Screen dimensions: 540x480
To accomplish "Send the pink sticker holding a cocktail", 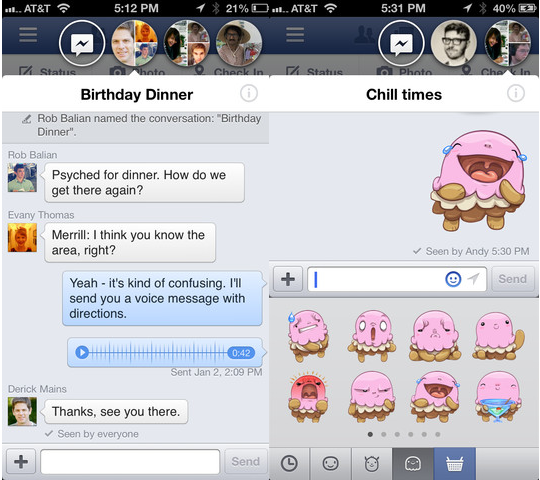I will pyautogui.click(x=498, y=397).
